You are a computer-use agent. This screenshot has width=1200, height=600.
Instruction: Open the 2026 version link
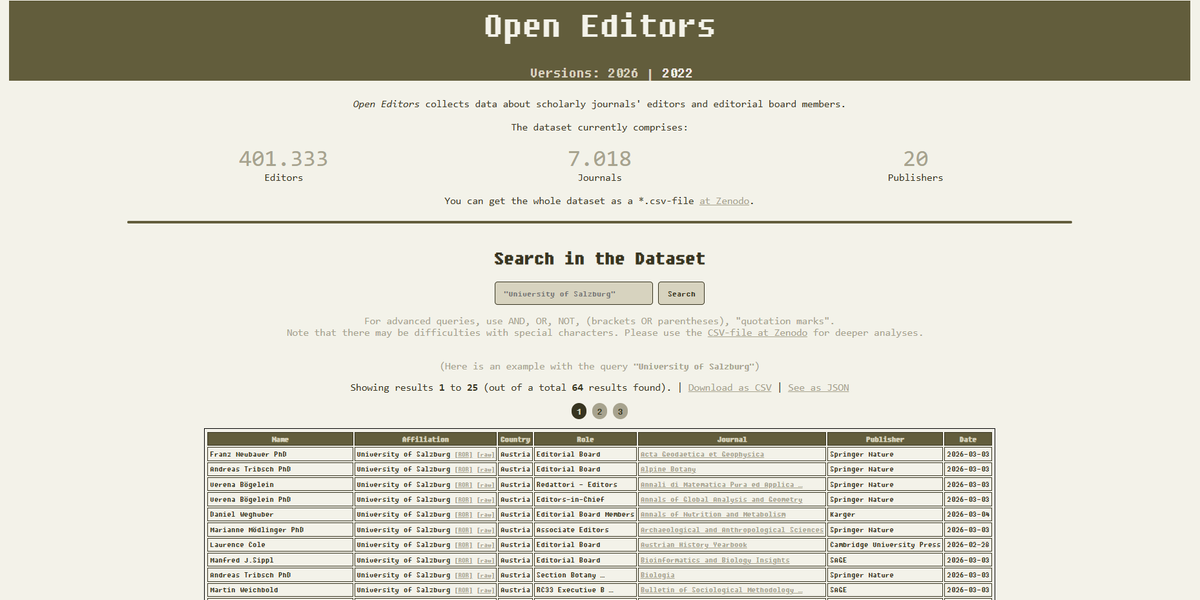coord(621,73)
